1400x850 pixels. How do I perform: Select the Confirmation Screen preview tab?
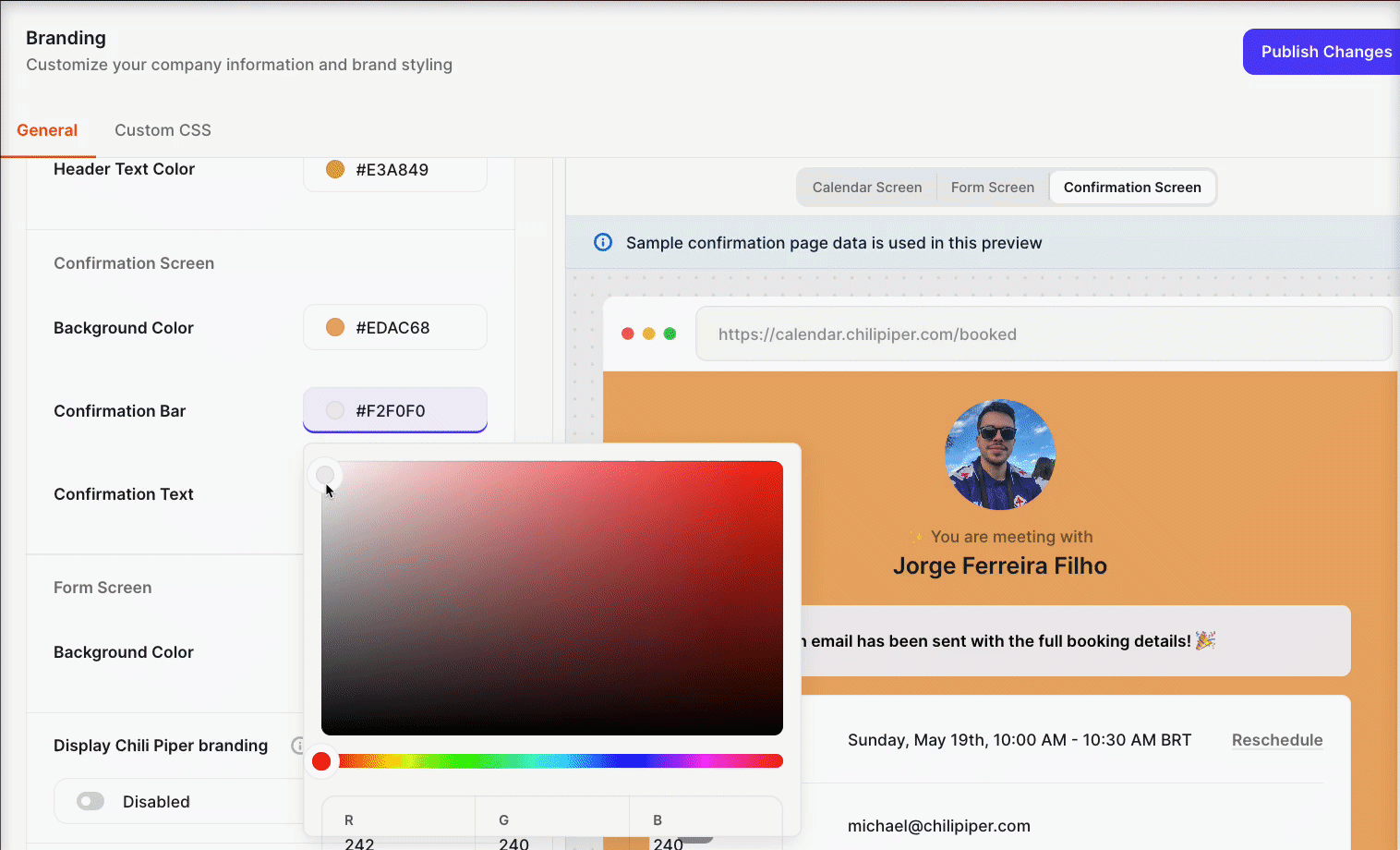click(1132, 188)
